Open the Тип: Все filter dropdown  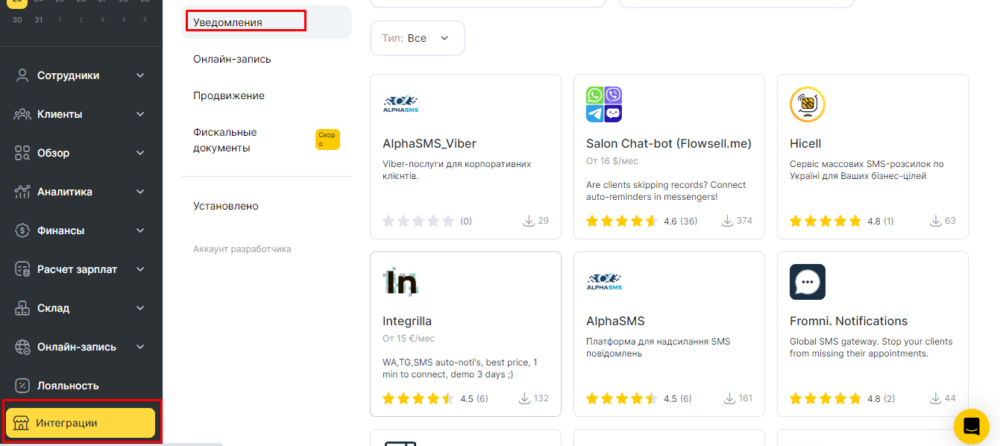point(417,38)
